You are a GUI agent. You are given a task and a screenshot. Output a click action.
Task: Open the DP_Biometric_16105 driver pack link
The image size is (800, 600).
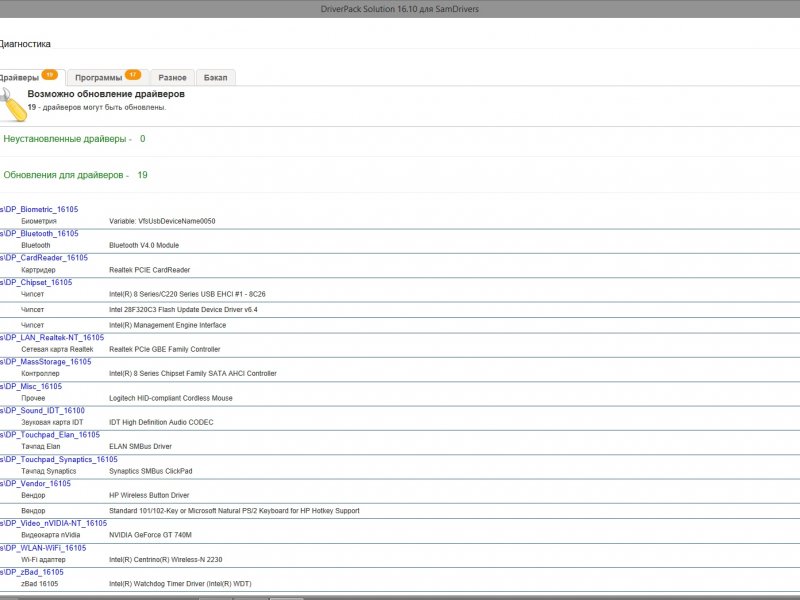39,209
